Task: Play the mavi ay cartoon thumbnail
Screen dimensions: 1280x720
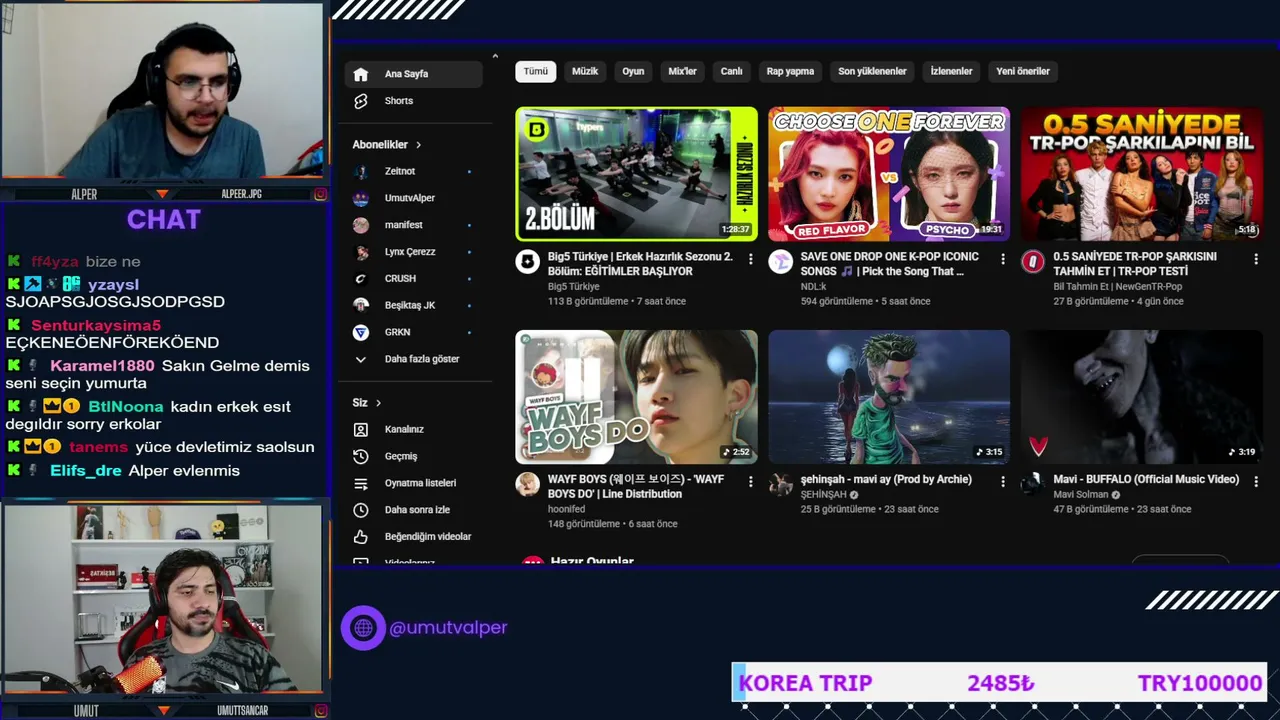Action: [889, 397]
